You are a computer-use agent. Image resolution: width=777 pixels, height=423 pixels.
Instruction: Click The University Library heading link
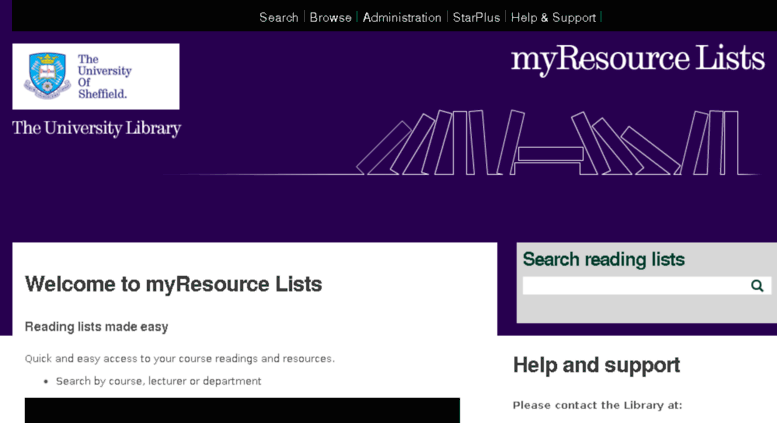(x=97, y=128)
